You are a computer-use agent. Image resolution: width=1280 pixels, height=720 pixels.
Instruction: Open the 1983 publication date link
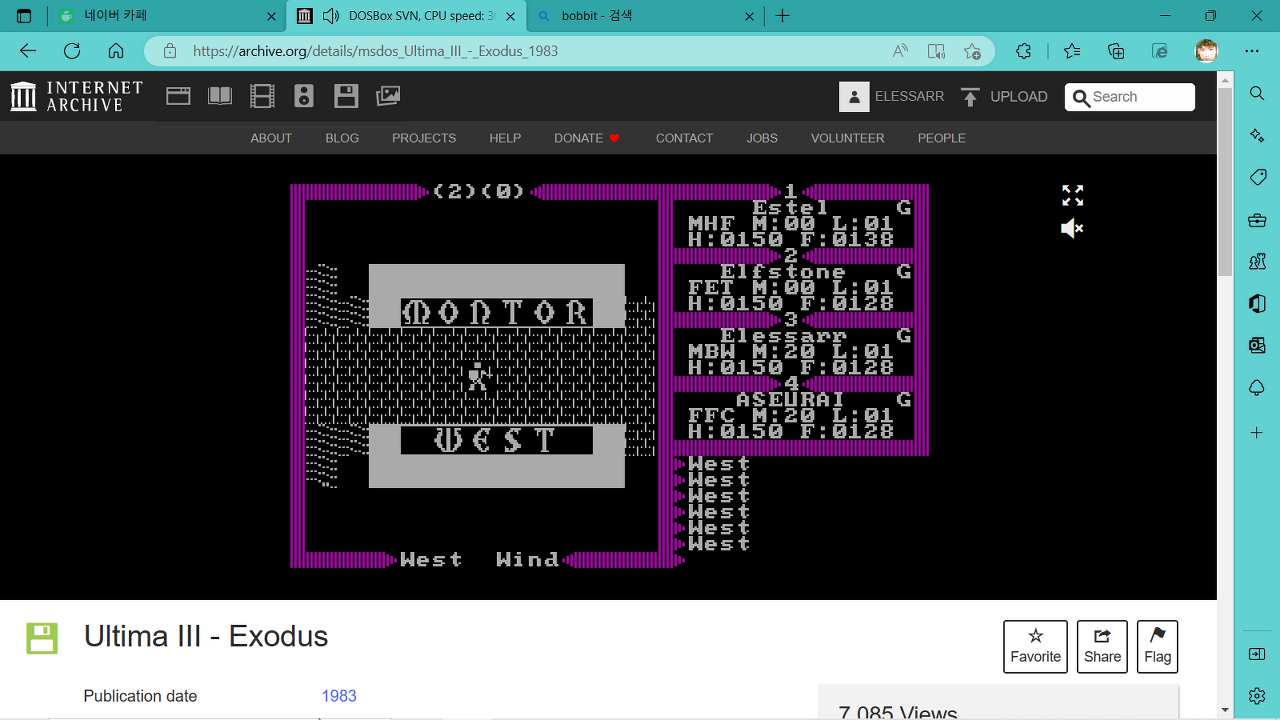pos(339,696)
